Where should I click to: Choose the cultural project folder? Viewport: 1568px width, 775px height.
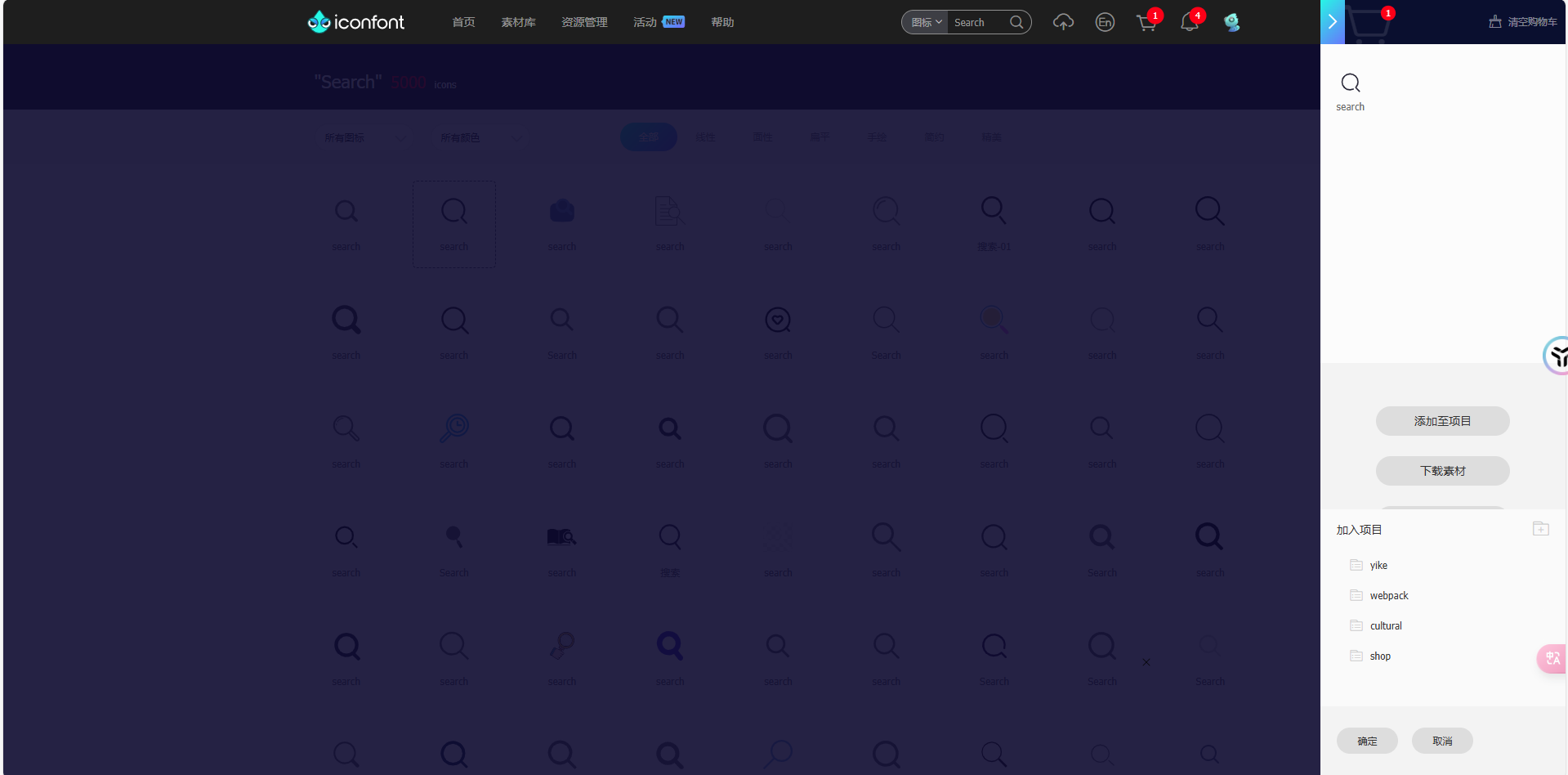1385,626
